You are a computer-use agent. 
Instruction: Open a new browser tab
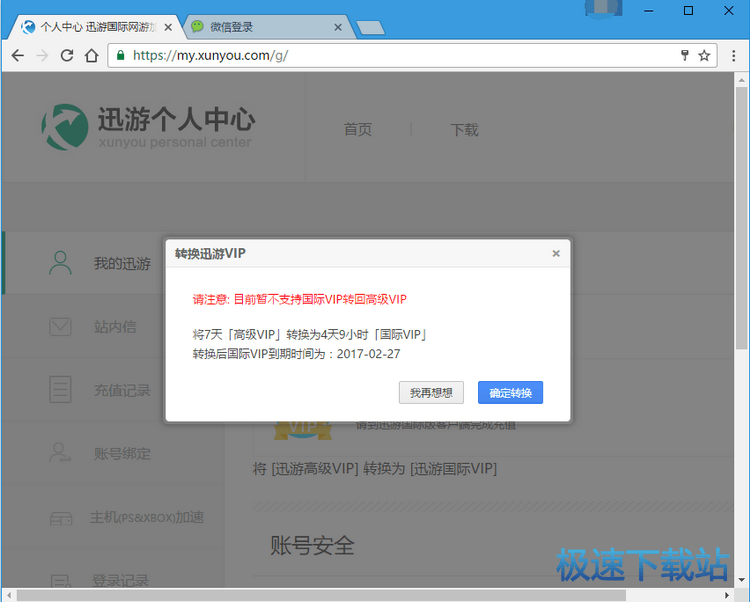(370, 28)
